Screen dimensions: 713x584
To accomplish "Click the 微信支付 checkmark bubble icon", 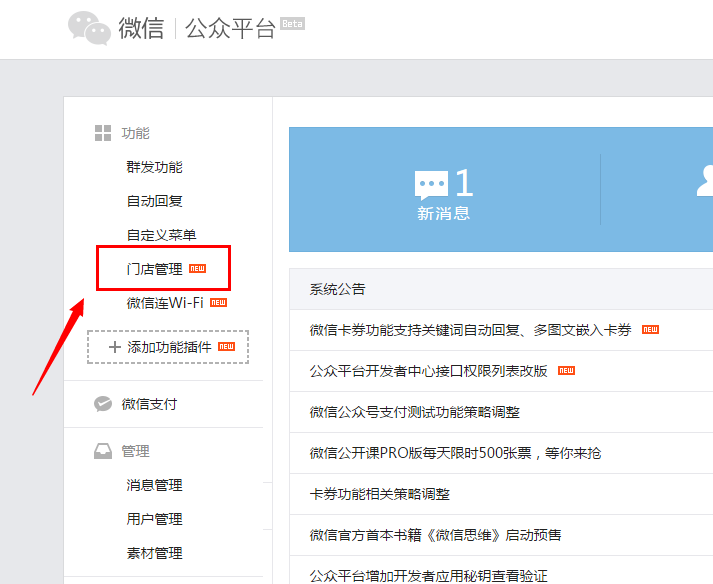I will 103,403.
